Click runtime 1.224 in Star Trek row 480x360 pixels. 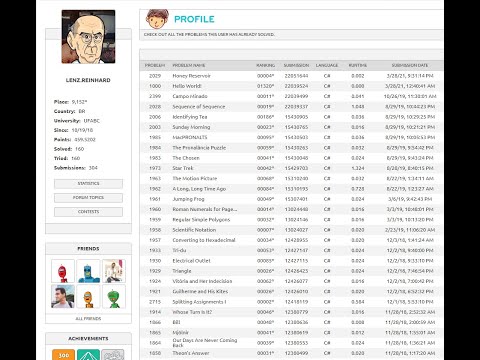[x=358, y=168]
